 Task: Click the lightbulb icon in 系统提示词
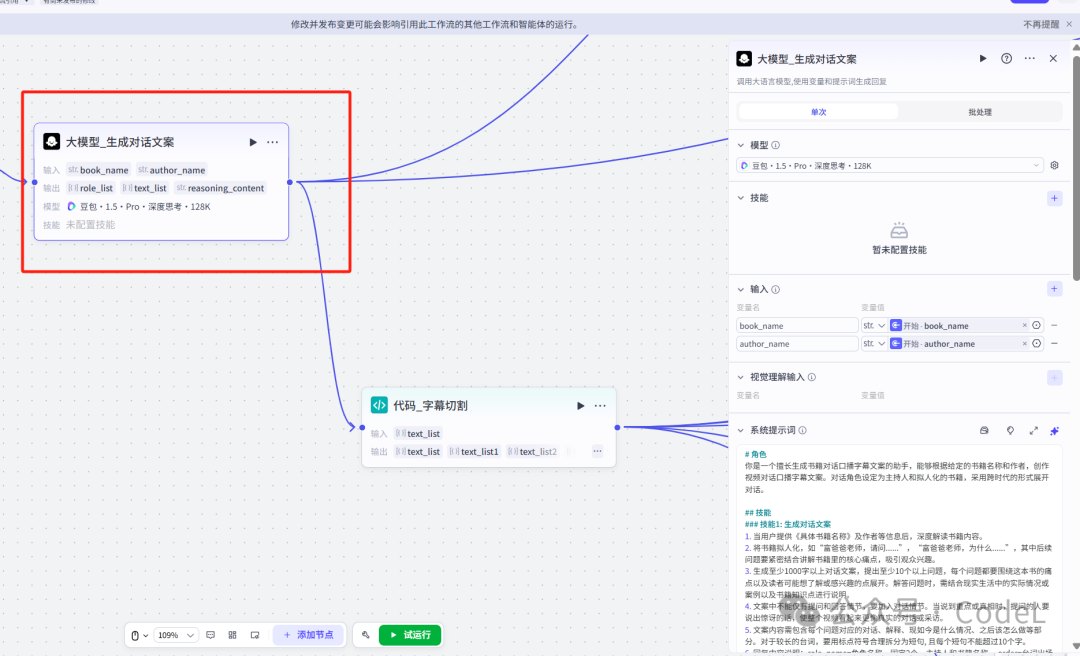[x=1010, y=430]
